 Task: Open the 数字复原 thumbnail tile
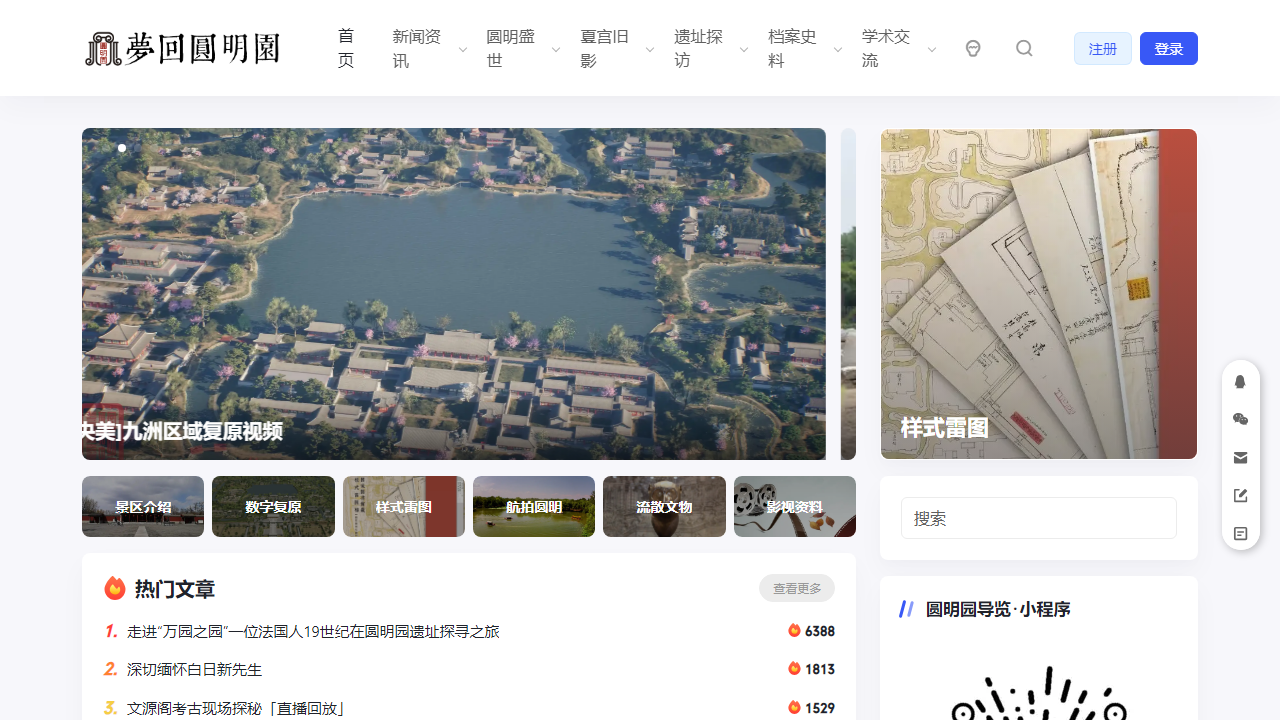point(273,506)
